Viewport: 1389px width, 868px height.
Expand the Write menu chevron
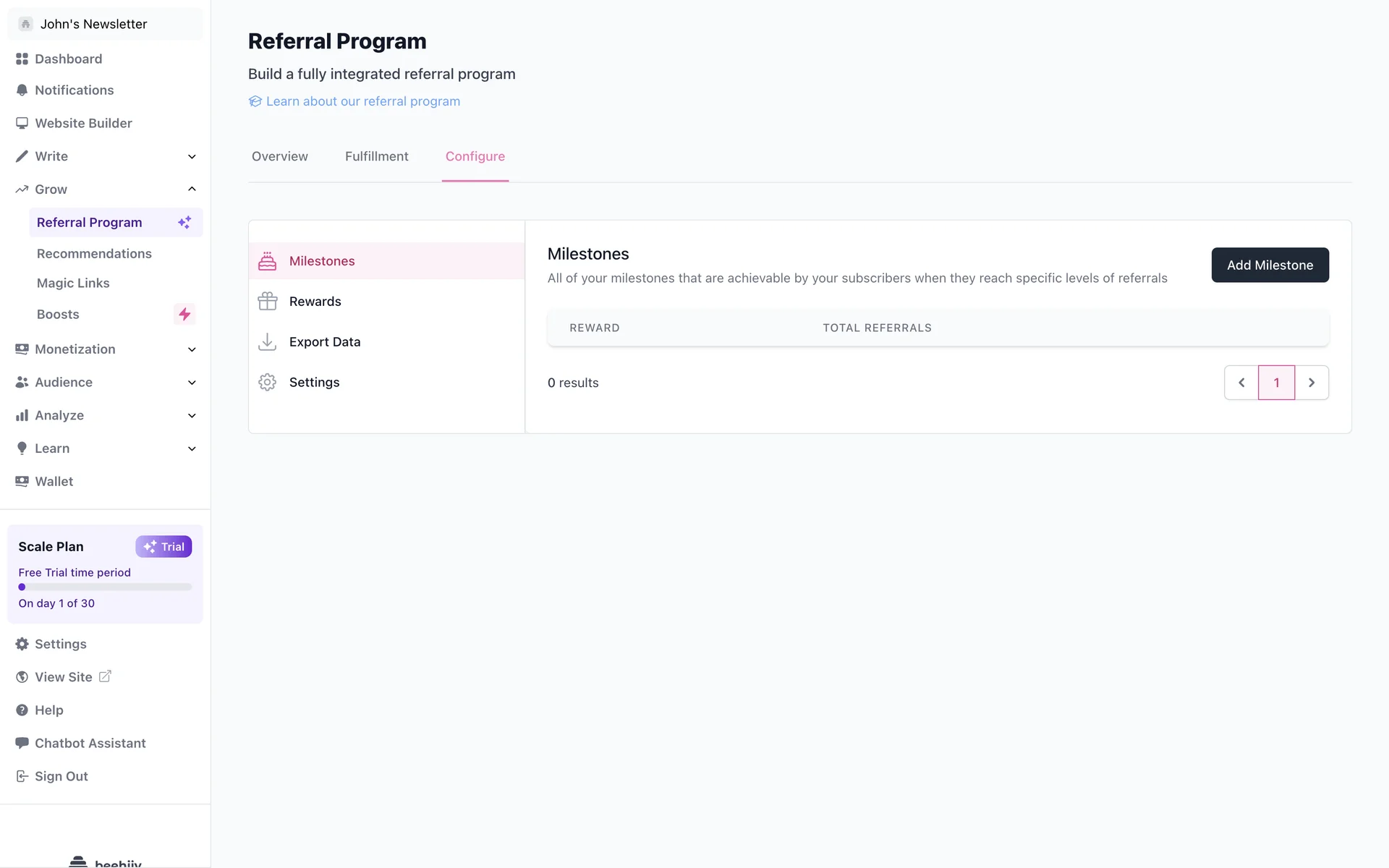[x=192, y=156]
